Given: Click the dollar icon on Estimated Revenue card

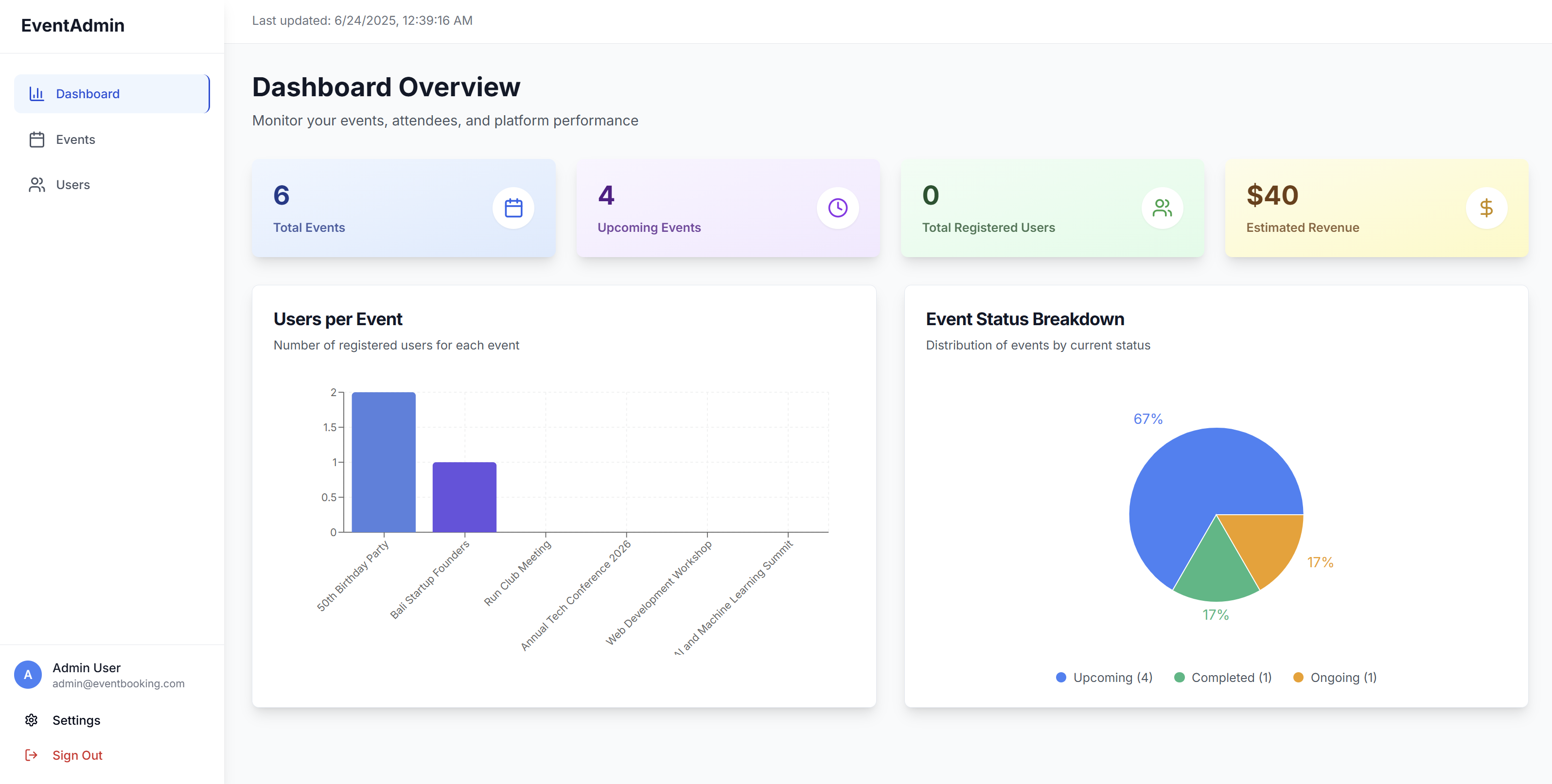Looking at the screenshot, I should point(1486,207).
